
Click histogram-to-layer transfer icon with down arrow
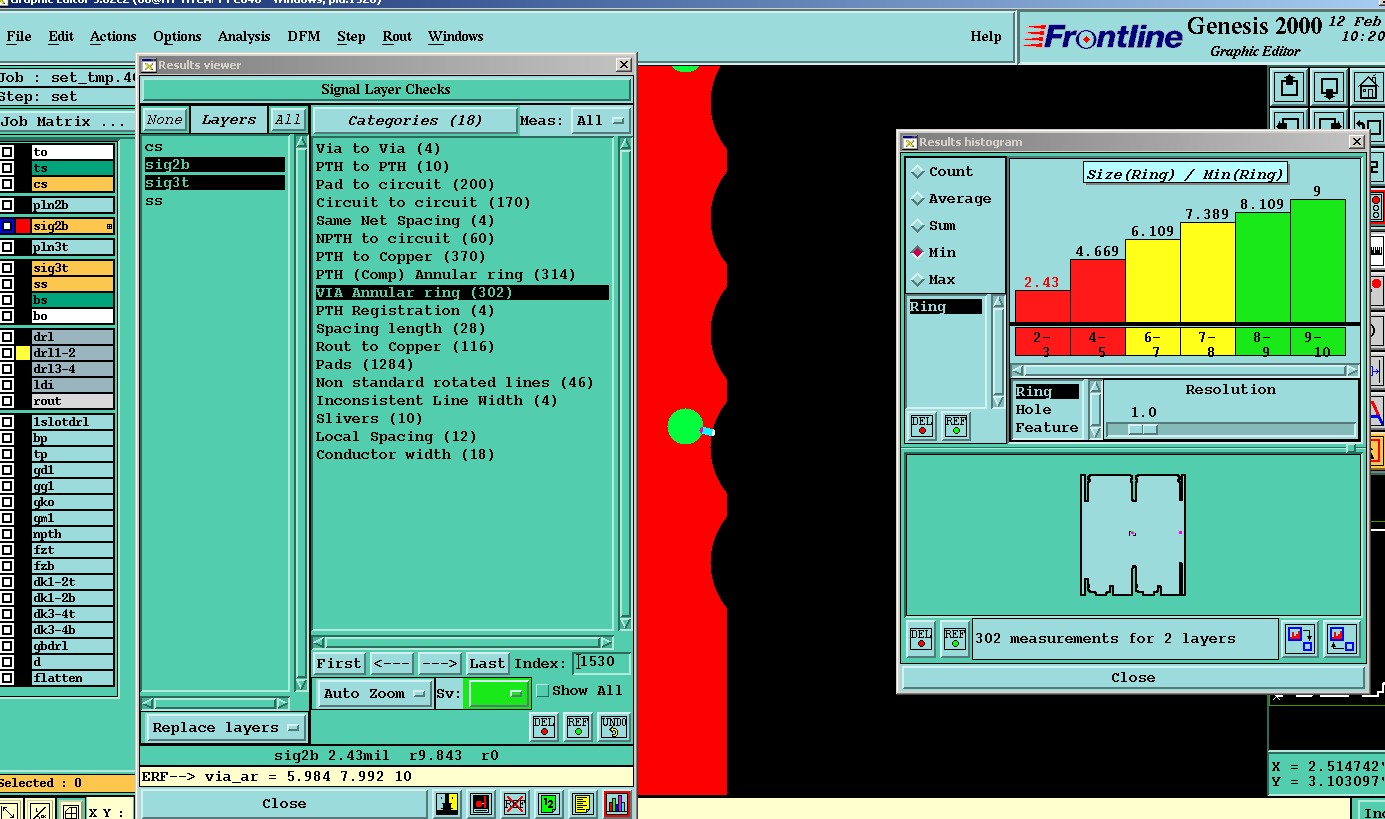tap(1300, 638)
